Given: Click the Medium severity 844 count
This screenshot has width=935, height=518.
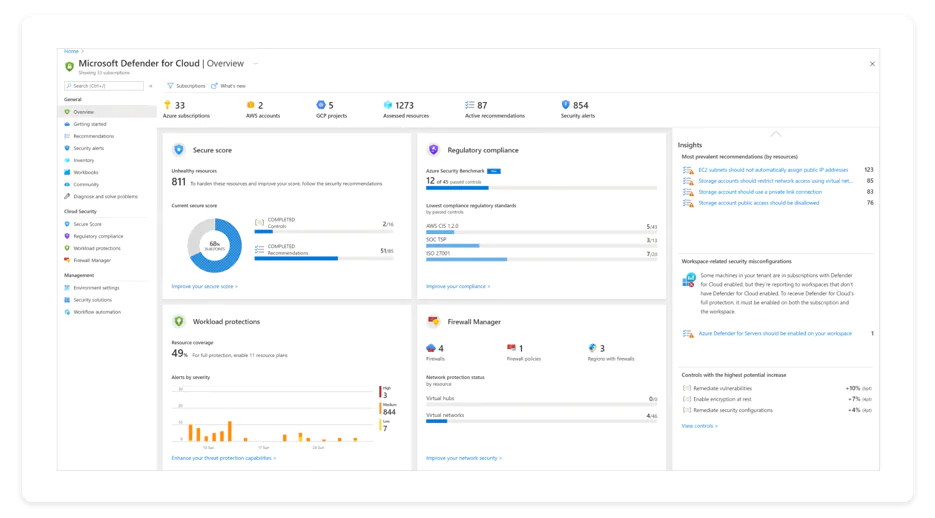Looking at the screenshot, I should [x=389, y=412].
